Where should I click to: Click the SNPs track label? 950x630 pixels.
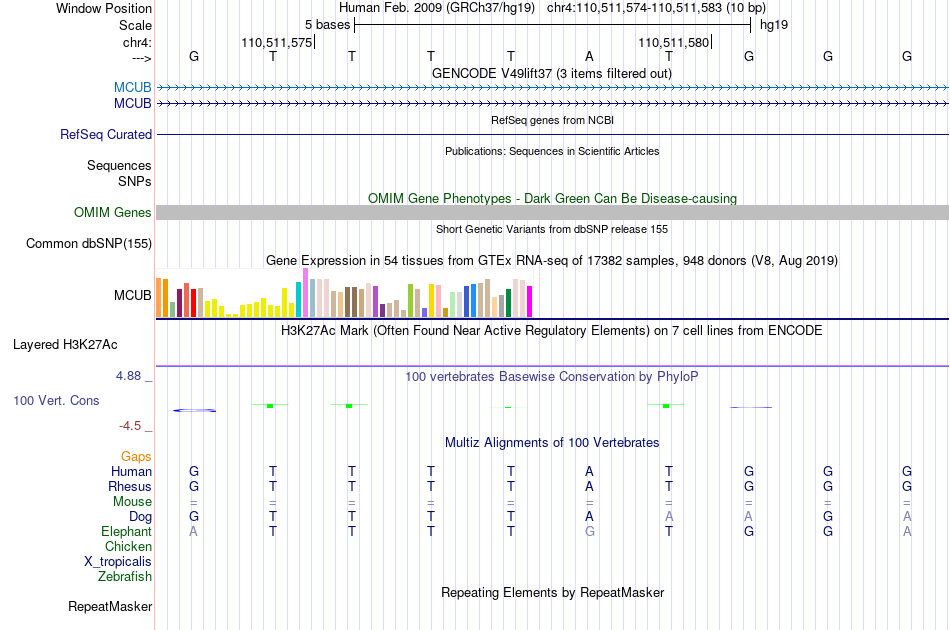pos(135,181)
